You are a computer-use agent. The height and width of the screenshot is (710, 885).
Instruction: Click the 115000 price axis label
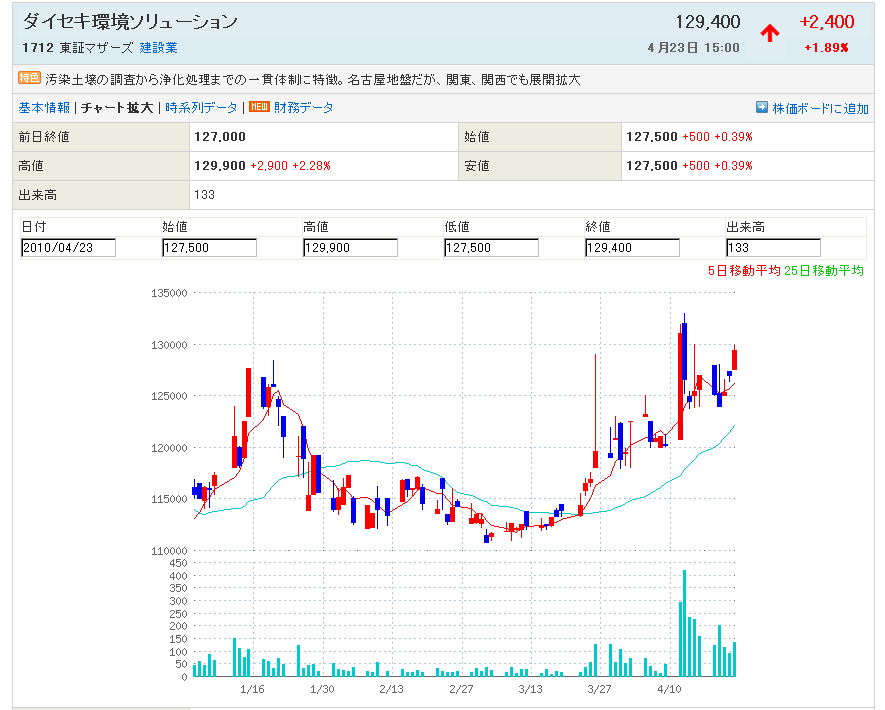(169, 499)
